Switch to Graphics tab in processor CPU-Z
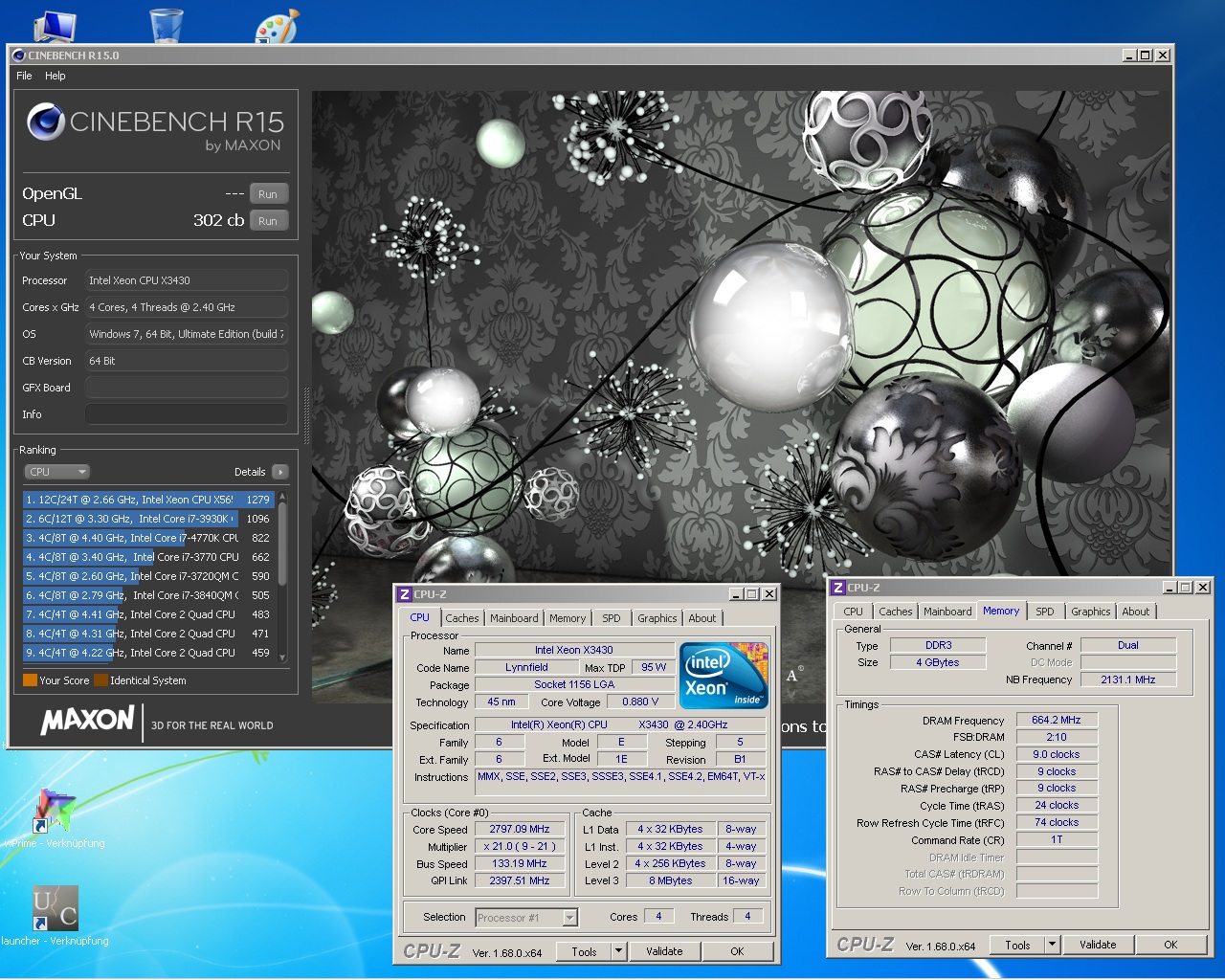This screenshot has width=1225, height=980. [x=657, y=618]
